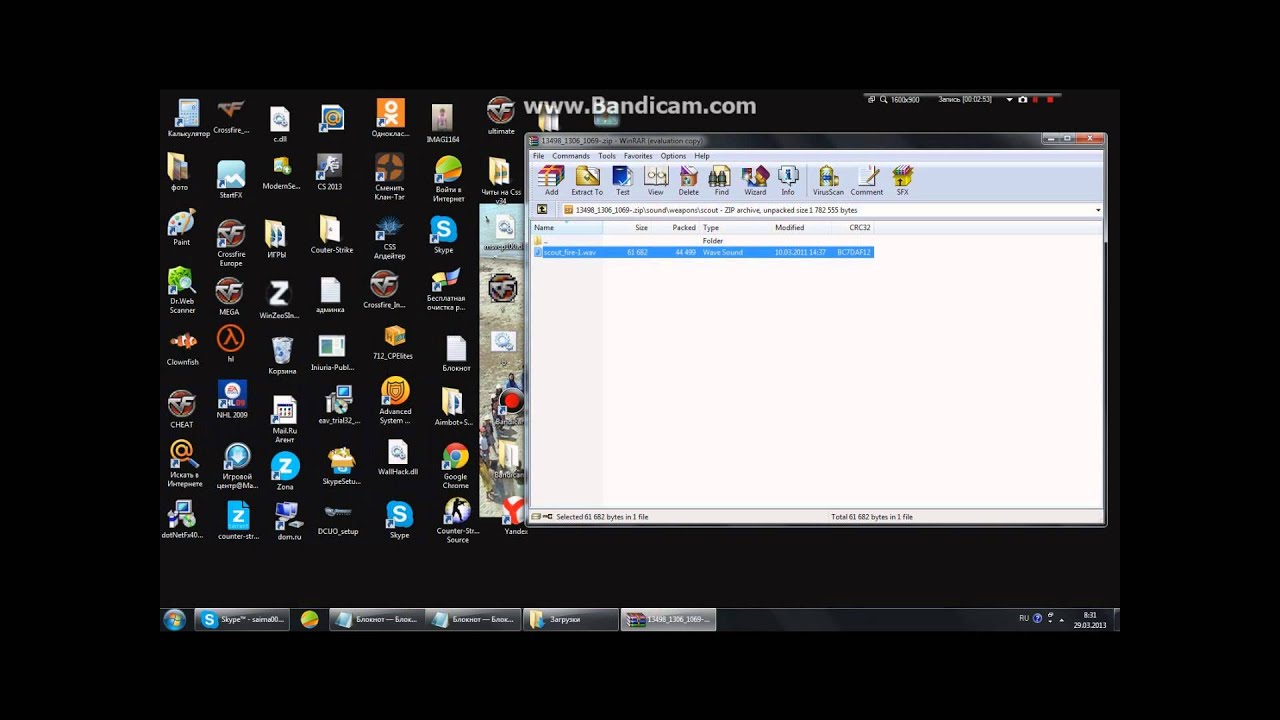Open the Paint desktop shortcut
Viewport: 1280px width, 720px height.
click(x=181, y=229)
